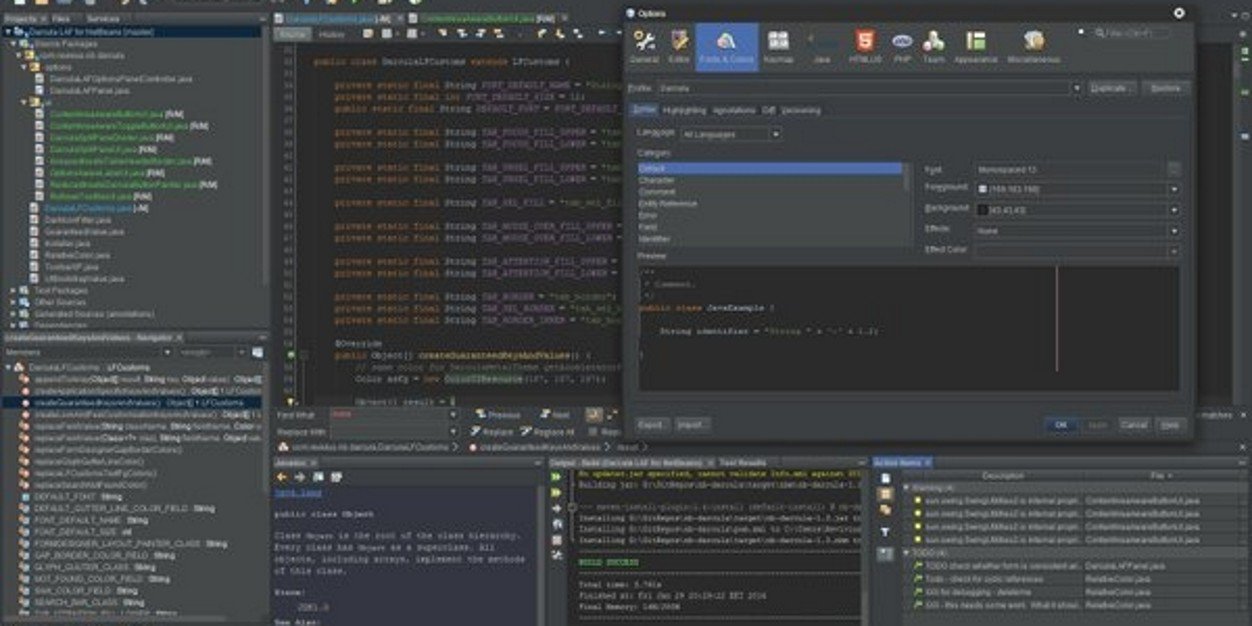Select the Keymap options icon
Viewport: 1252px width, 626px height.
[778, 46]
